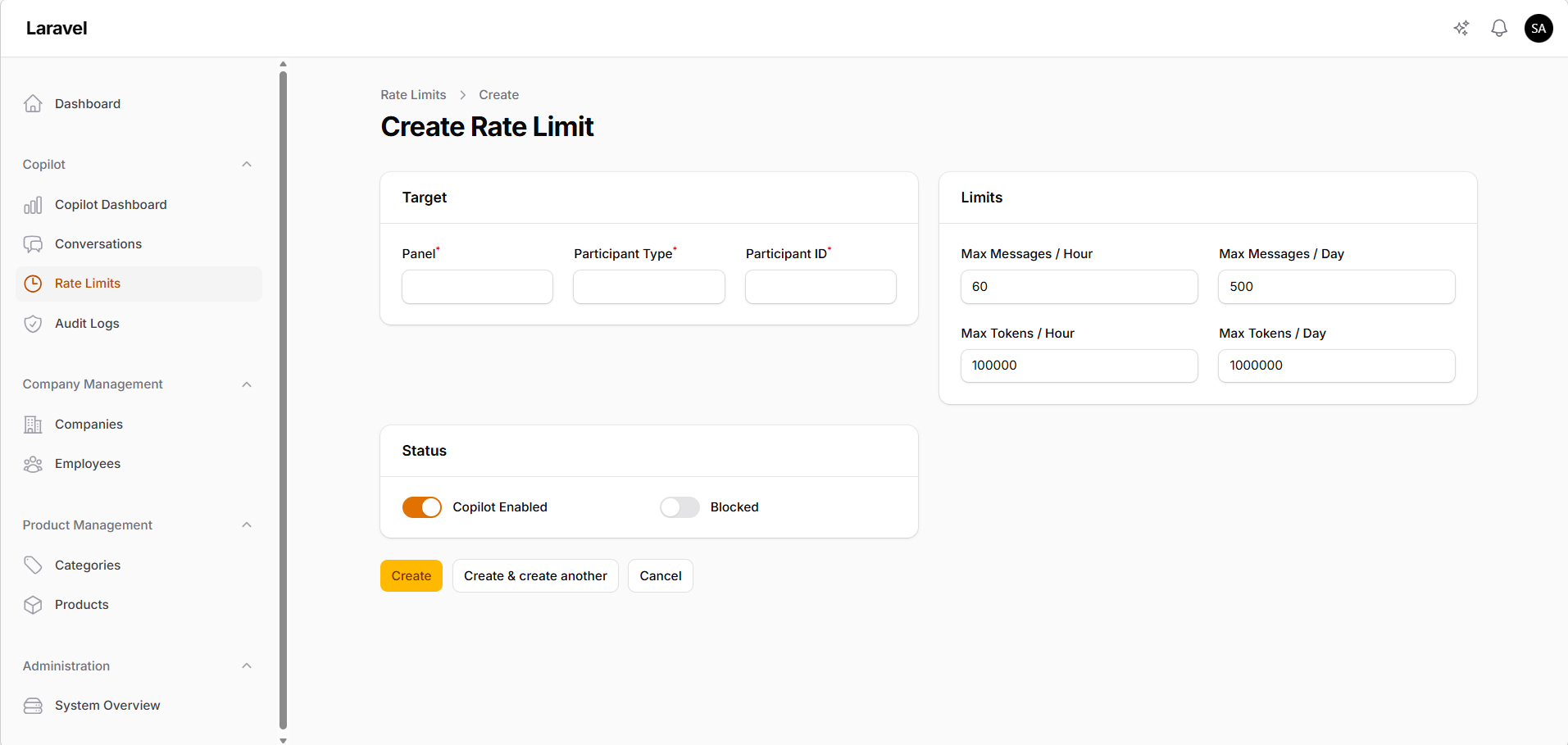Collapse the Administration section
1568x745 pixels.
(247, 666)
